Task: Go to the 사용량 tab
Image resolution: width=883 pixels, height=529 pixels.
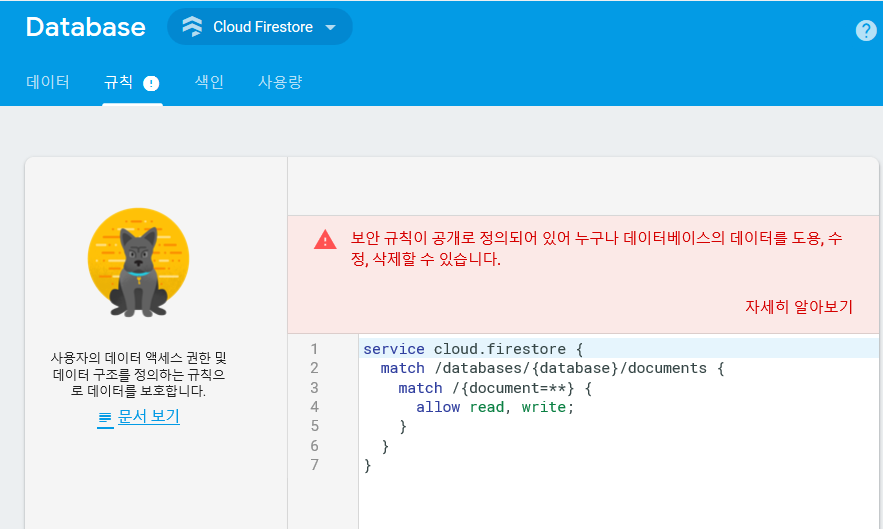Action: pyautogui.click(x=280, y=82)
